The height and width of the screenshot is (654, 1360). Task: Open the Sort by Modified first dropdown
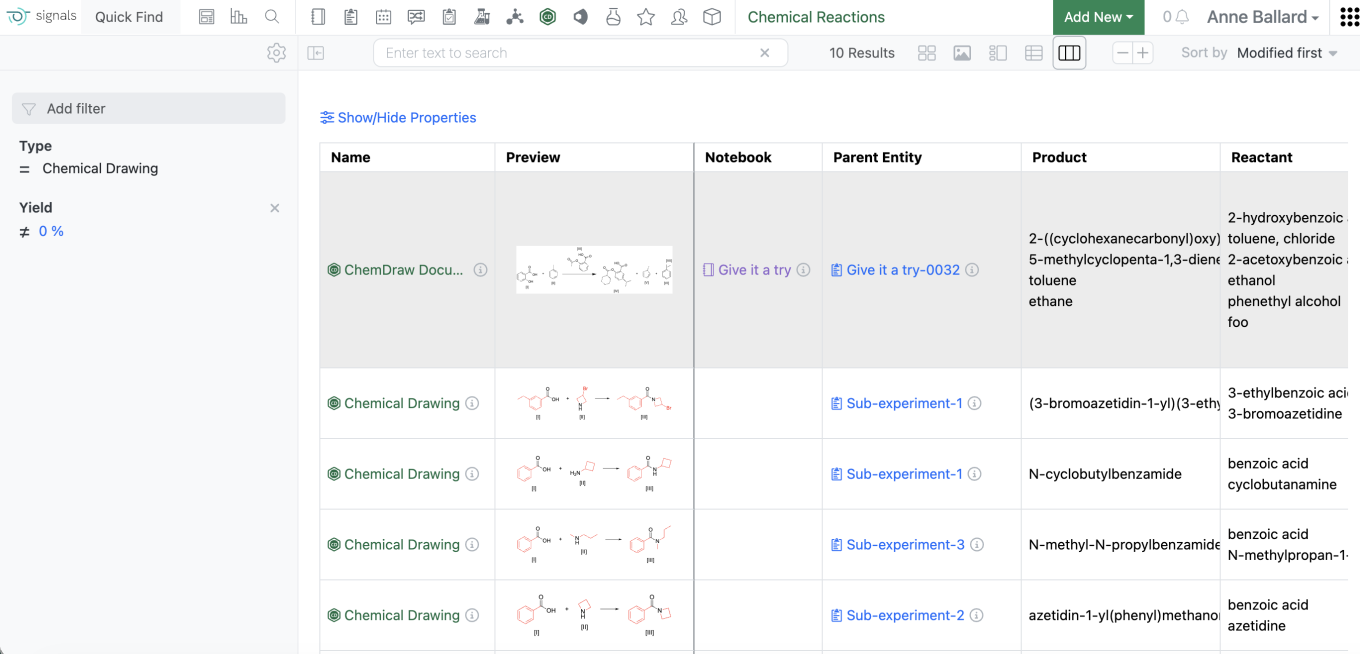pyautogui.click(x=1286, y=53)
